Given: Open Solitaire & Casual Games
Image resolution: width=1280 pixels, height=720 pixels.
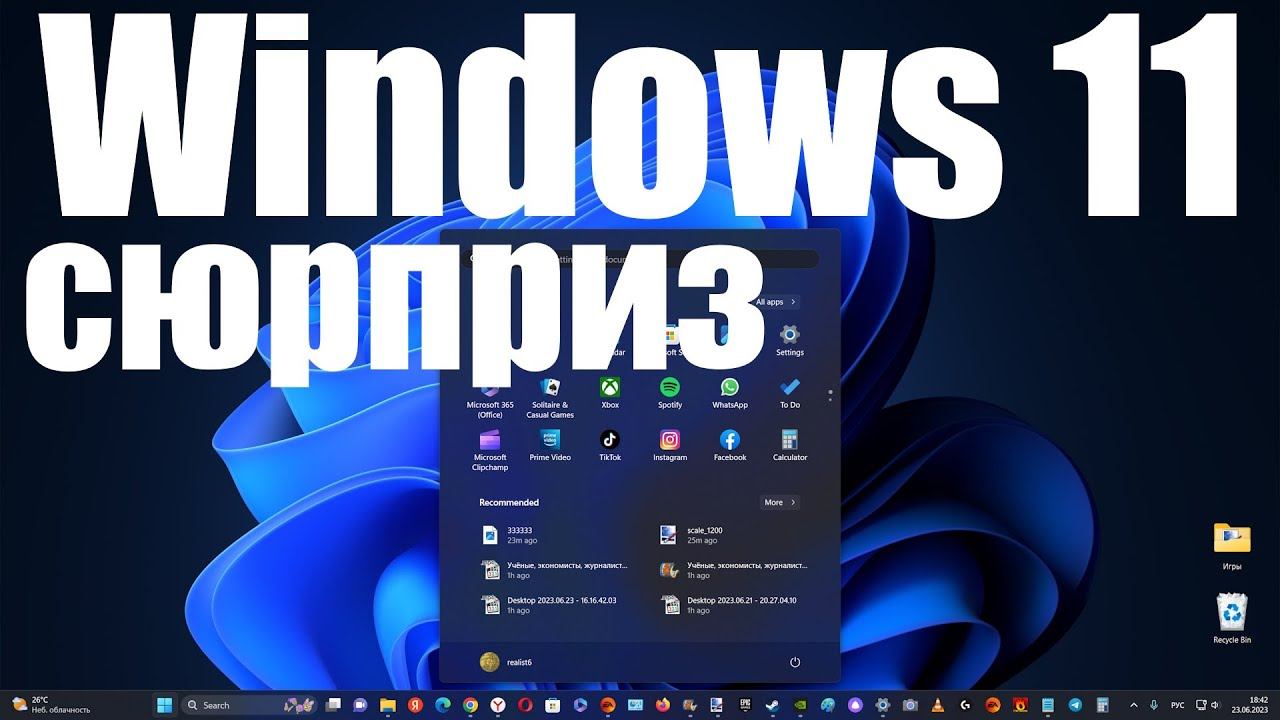Looking at the screenshot, I should click(x=550, y=398).
